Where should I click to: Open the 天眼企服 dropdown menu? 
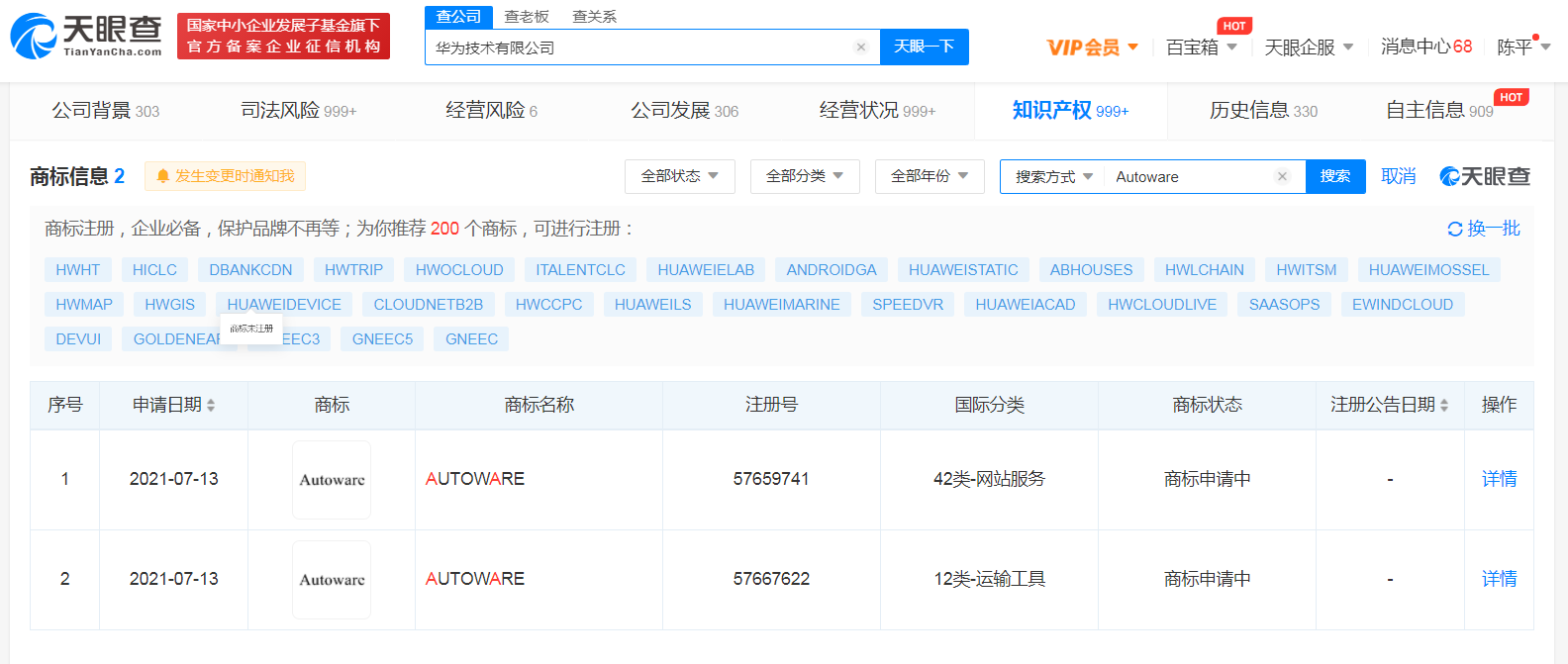tap(1309, 47)
